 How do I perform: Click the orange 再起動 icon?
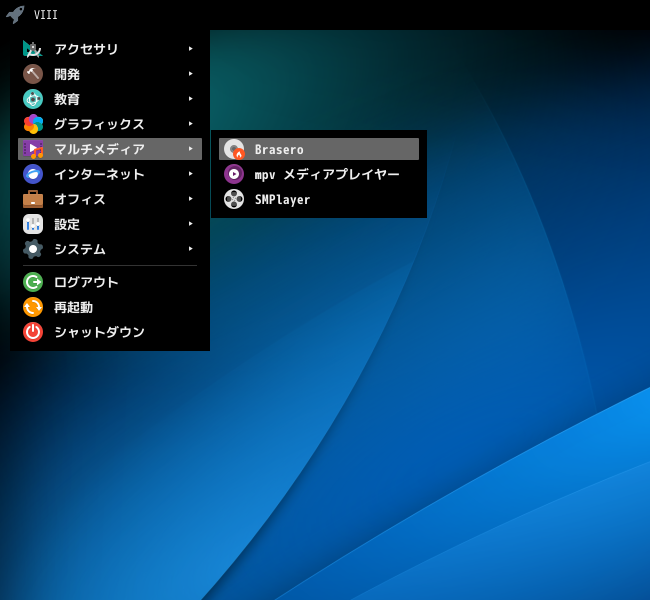click(x=33, y=307)
